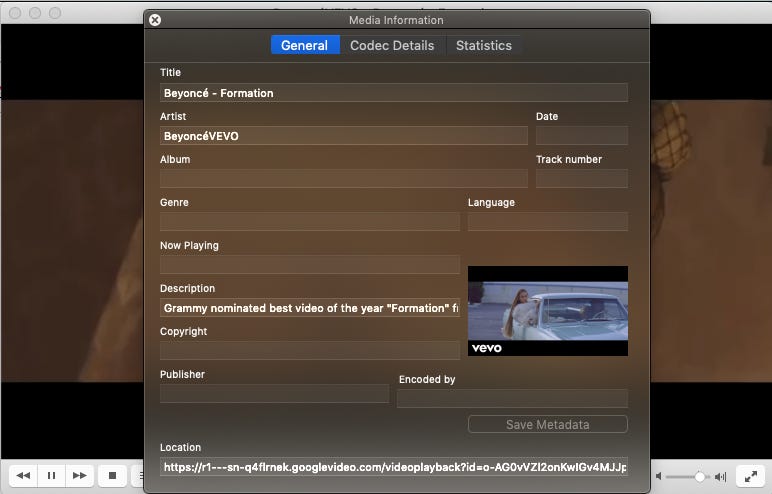Image resolution: width=772 pixels, height=494 pixels.
Task: Click the Track number field
Action: click(x=582, y=179)
